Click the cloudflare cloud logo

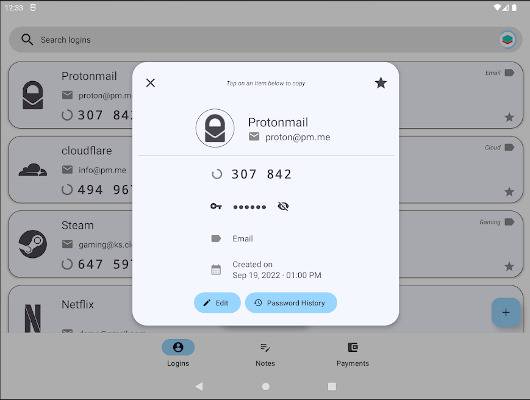tap(33, 170)
